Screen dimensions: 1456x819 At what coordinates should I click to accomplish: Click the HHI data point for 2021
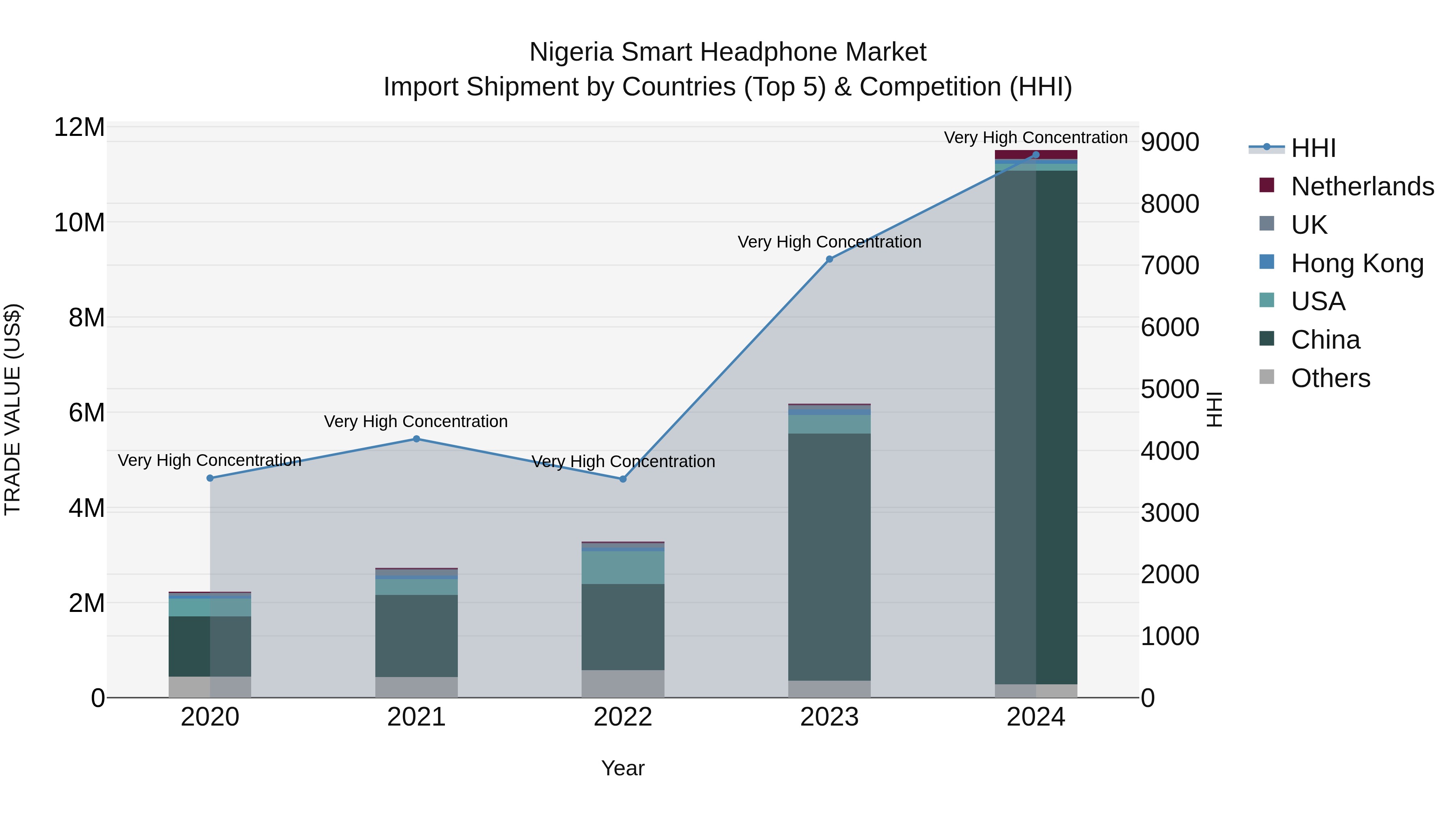tap(417, 438)
